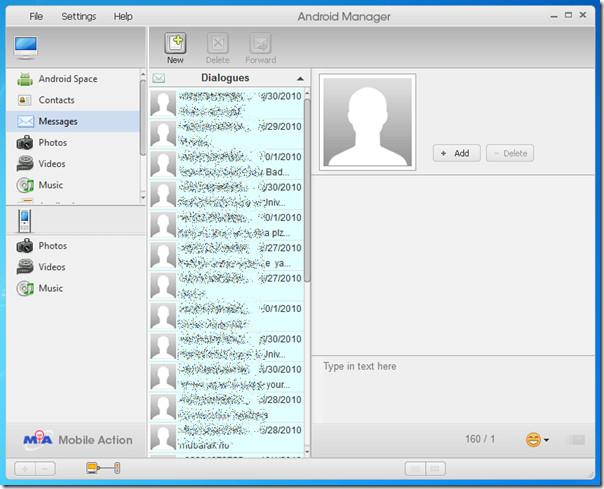Click the 160 / 1 character counter
This screenshot has height=489, width=604.
point(480,439)
